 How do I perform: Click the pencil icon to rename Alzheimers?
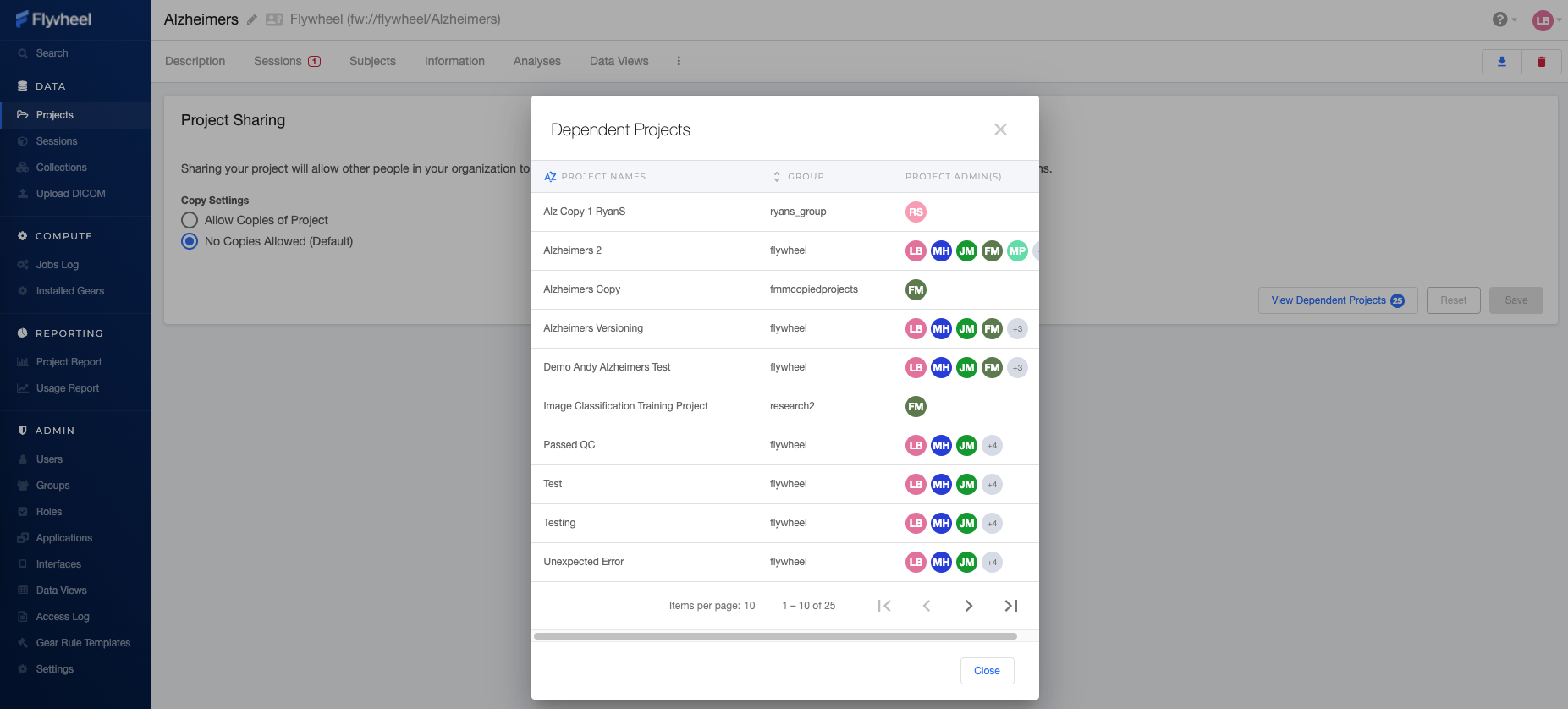pyautogui.click(x=252, y=19)
